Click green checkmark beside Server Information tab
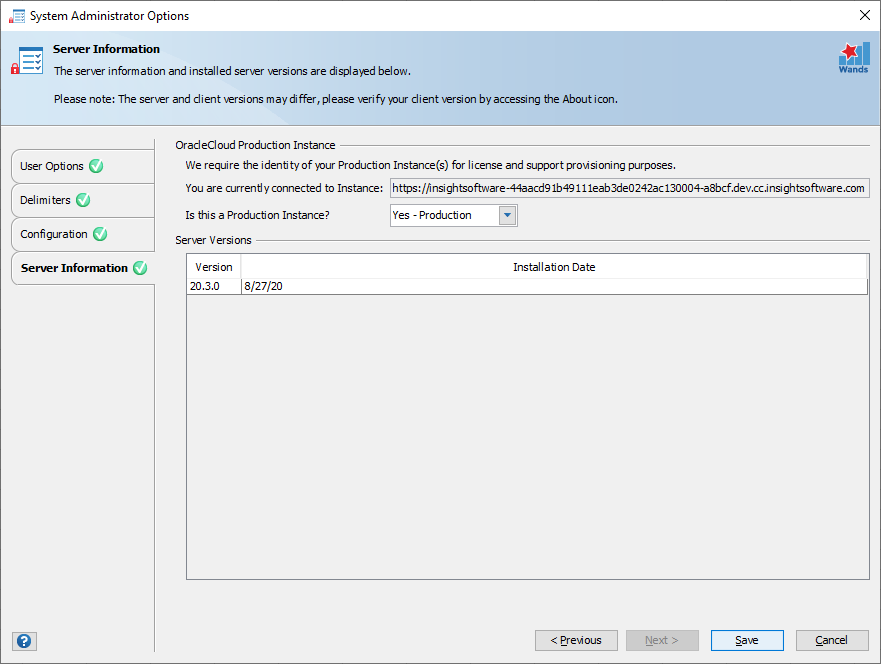 point(140,268)
